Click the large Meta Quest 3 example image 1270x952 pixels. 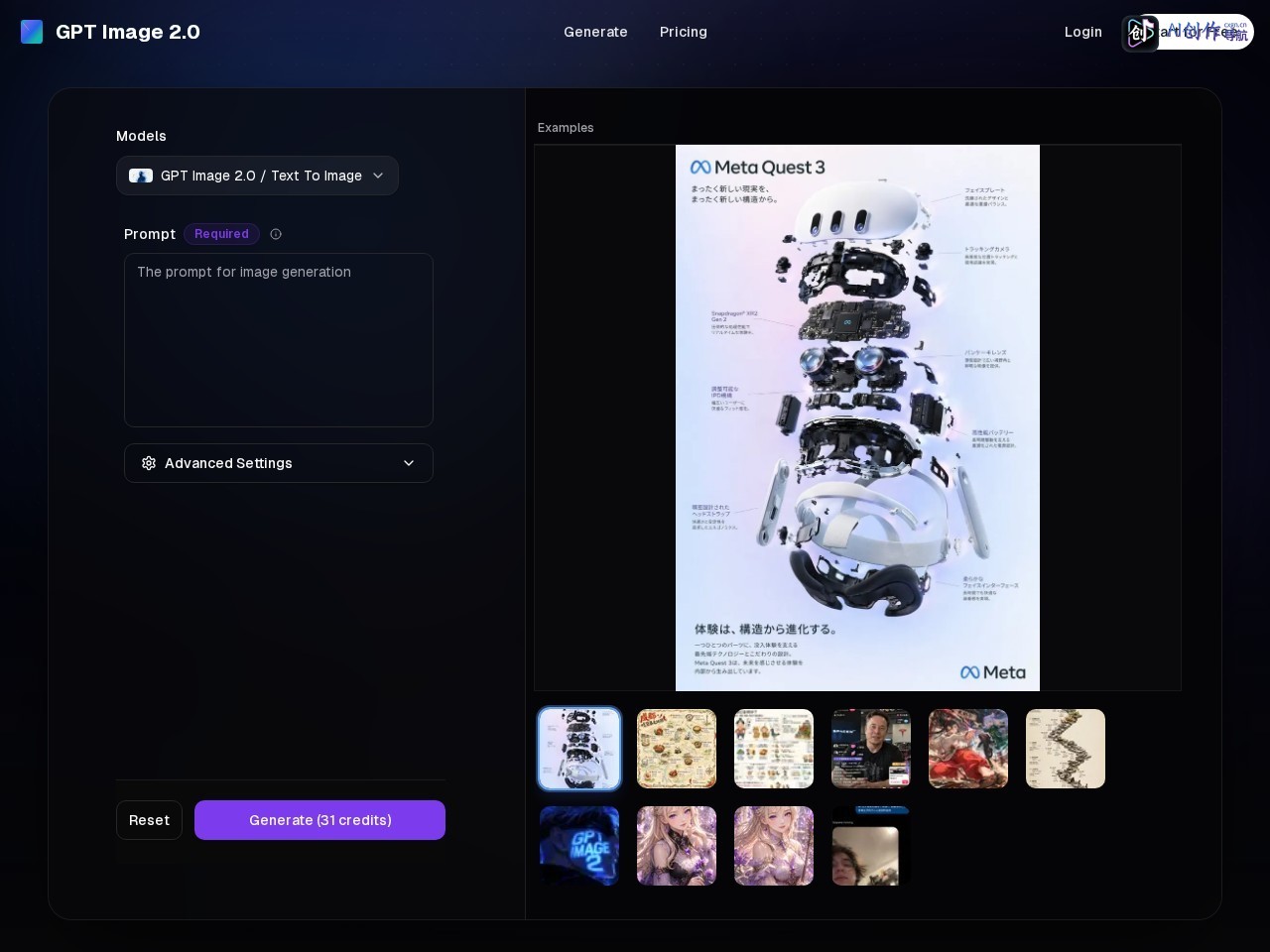(x=857, y=417)
